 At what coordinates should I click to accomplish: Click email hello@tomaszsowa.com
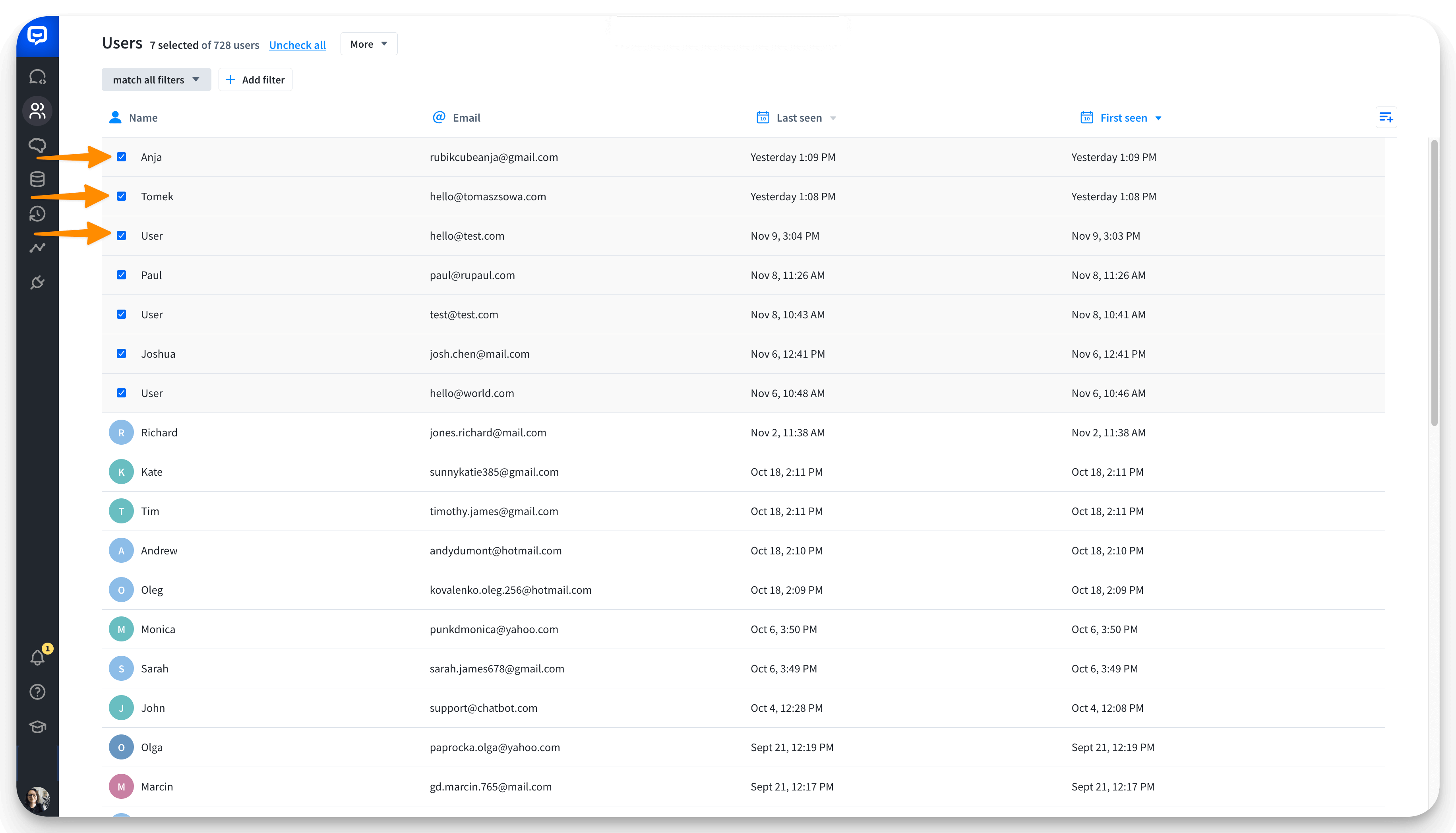[x=488, y=197]
